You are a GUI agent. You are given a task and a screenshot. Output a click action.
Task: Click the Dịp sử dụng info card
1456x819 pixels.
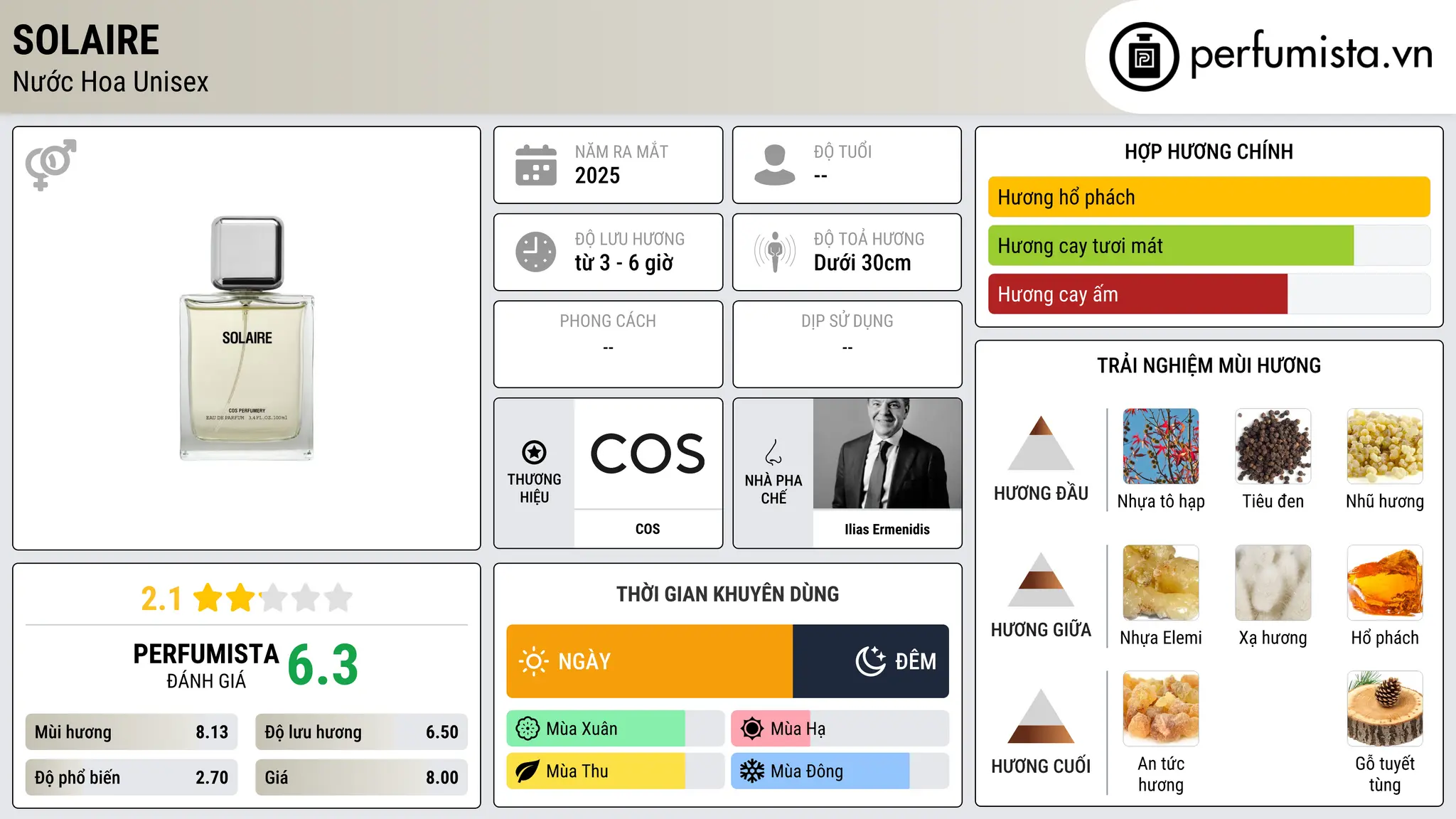click(847, 344)
